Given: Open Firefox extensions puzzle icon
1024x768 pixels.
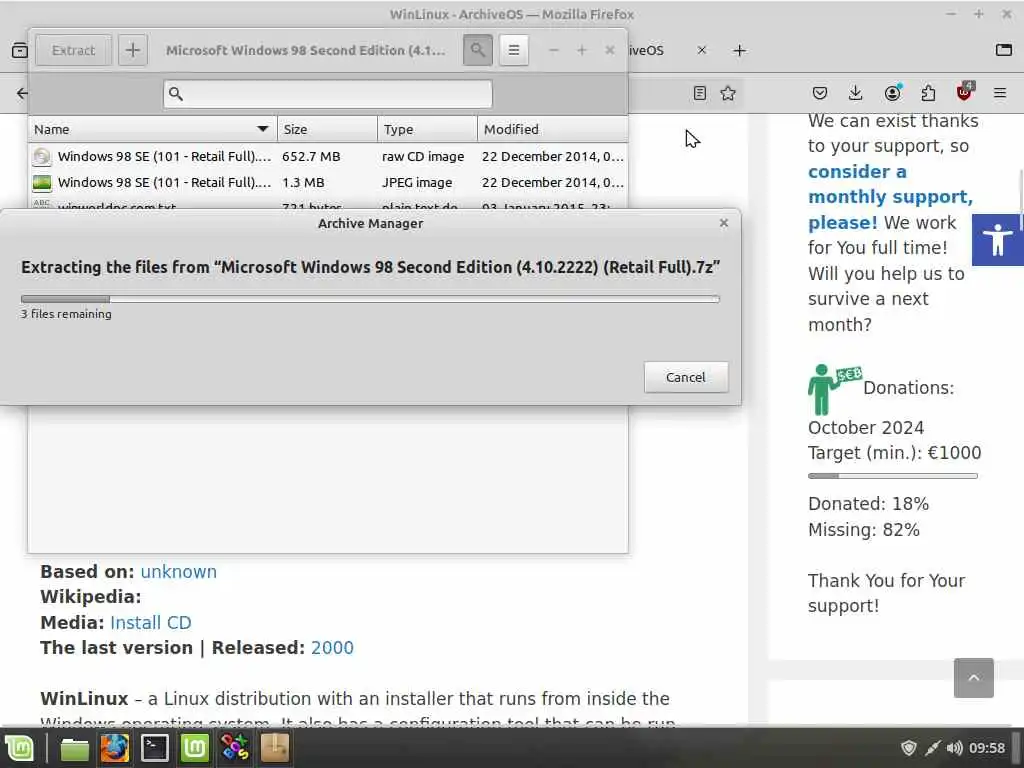Looking at the screenshot, I should (x=928, y=93).
